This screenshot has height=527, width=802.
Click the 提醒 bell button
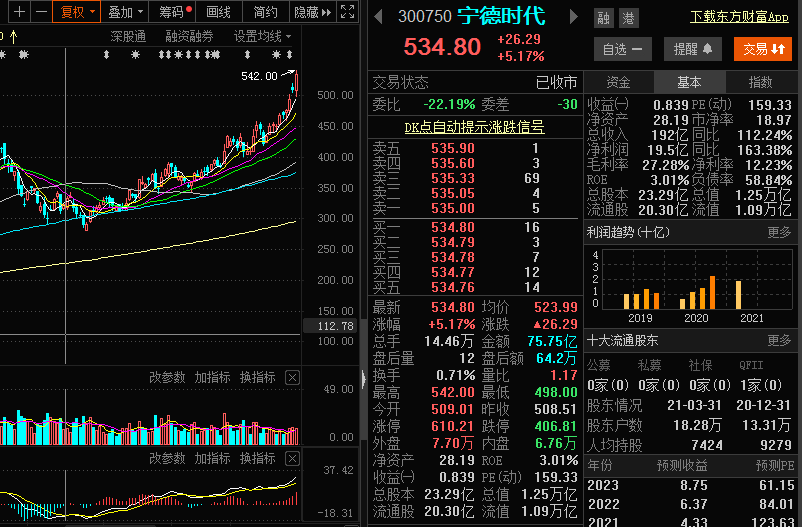click(693, 49)
